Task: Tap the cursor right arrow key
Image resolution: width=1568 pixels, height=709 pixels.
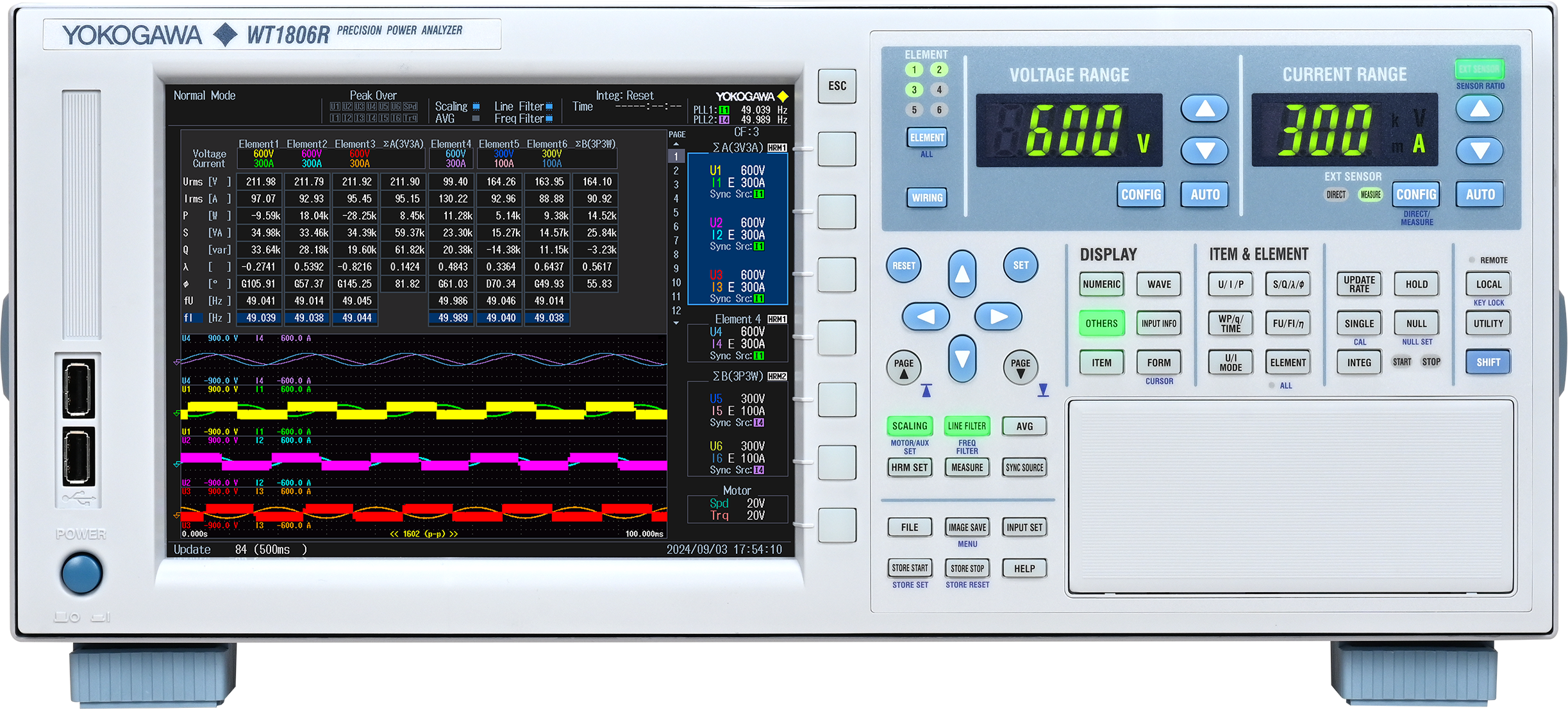Action: (x=999, y=316)
